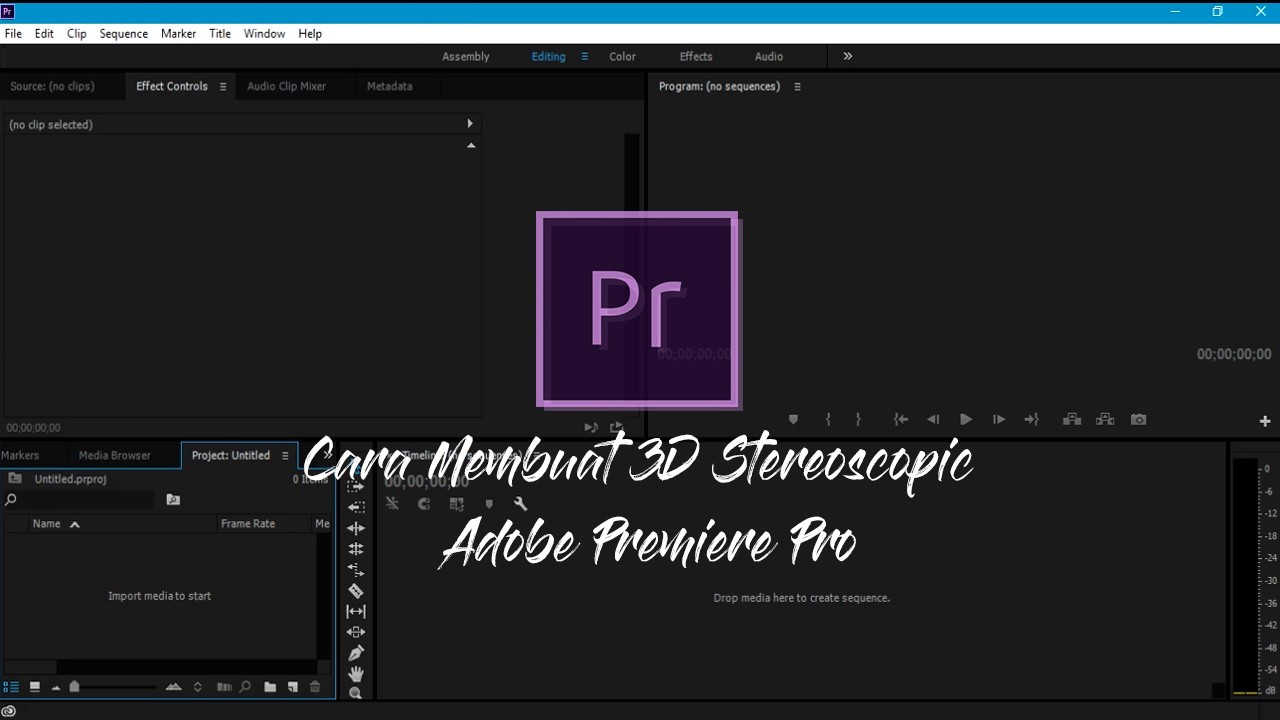
Task: Open the Program monitor panel menu
Action: pyautogui.click(x=797, y=87)
